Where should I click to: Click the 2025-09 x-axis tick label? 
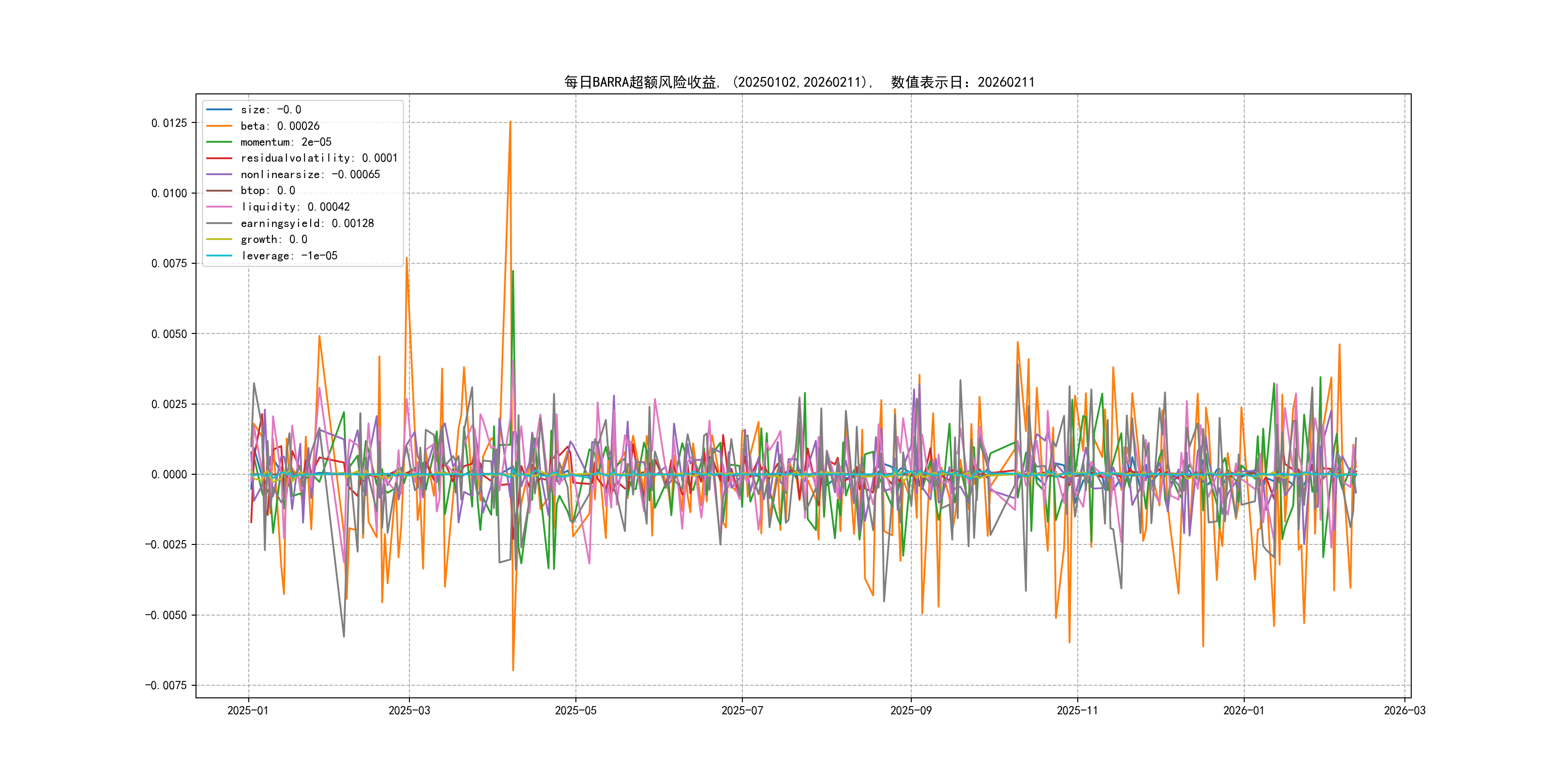pyautogui.click(x=911, y=710)
